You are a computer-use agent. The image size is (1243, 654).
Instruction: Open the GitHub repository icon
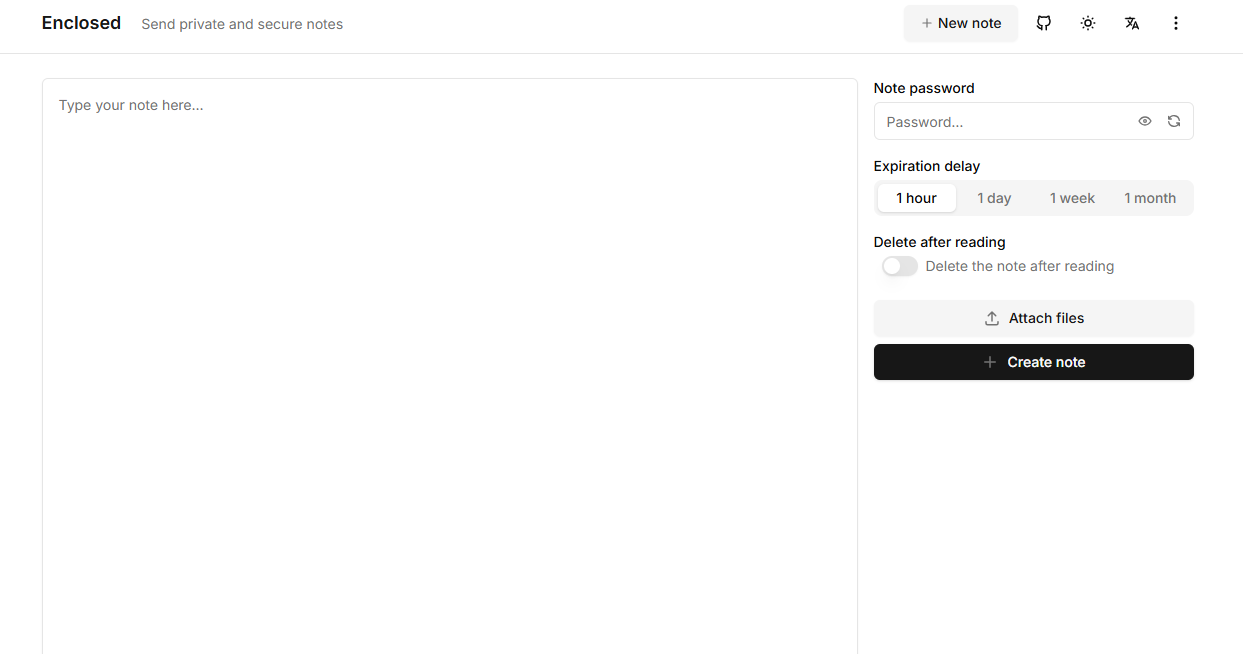click(1043, 22)
